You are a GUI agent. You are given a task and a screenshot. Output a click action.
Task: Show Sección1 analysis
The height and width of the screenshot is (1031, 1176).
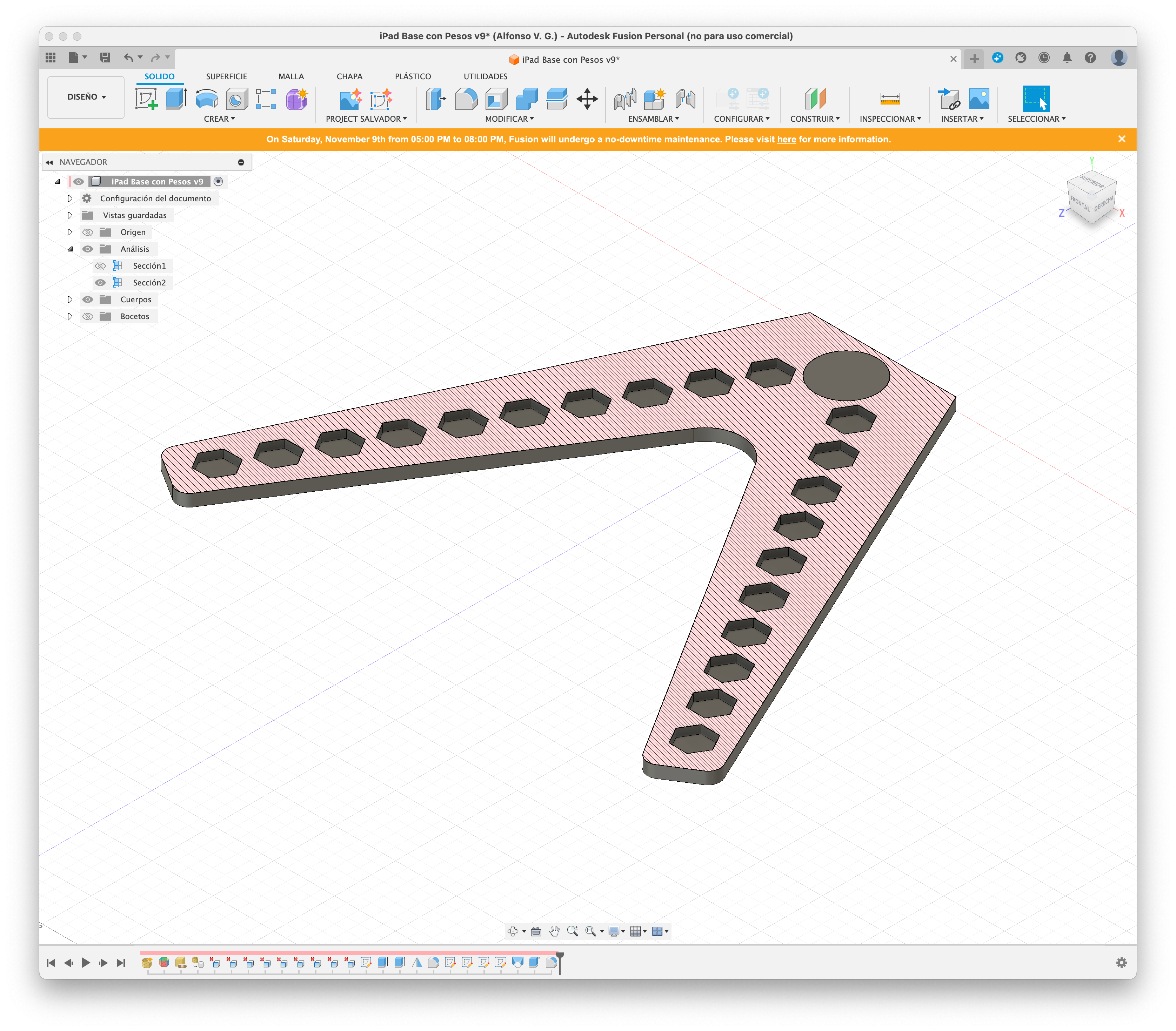click(x=100, y=266)
